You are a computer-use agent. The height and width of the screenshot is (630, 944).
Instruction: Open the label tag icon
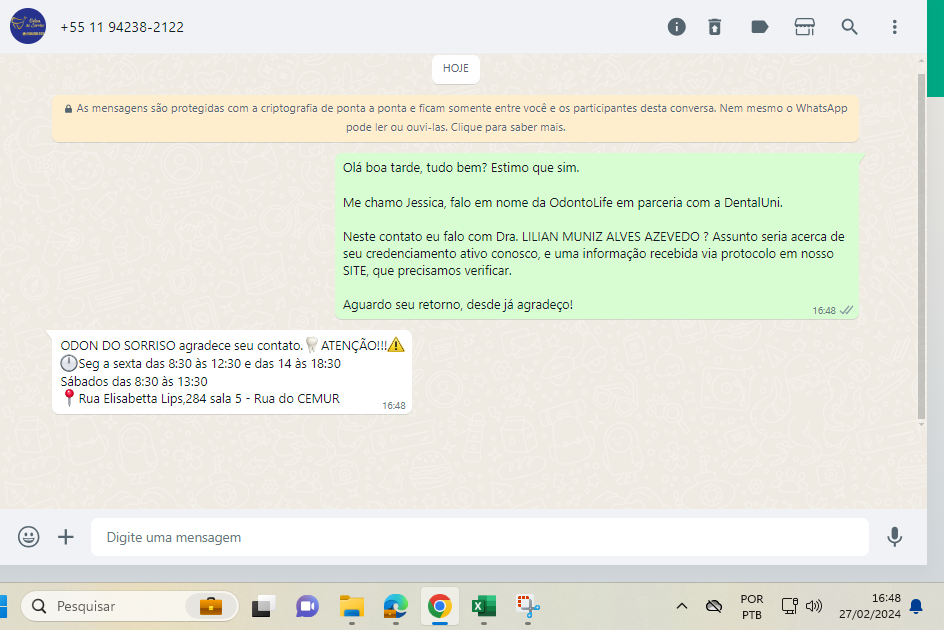click(760, 27)
